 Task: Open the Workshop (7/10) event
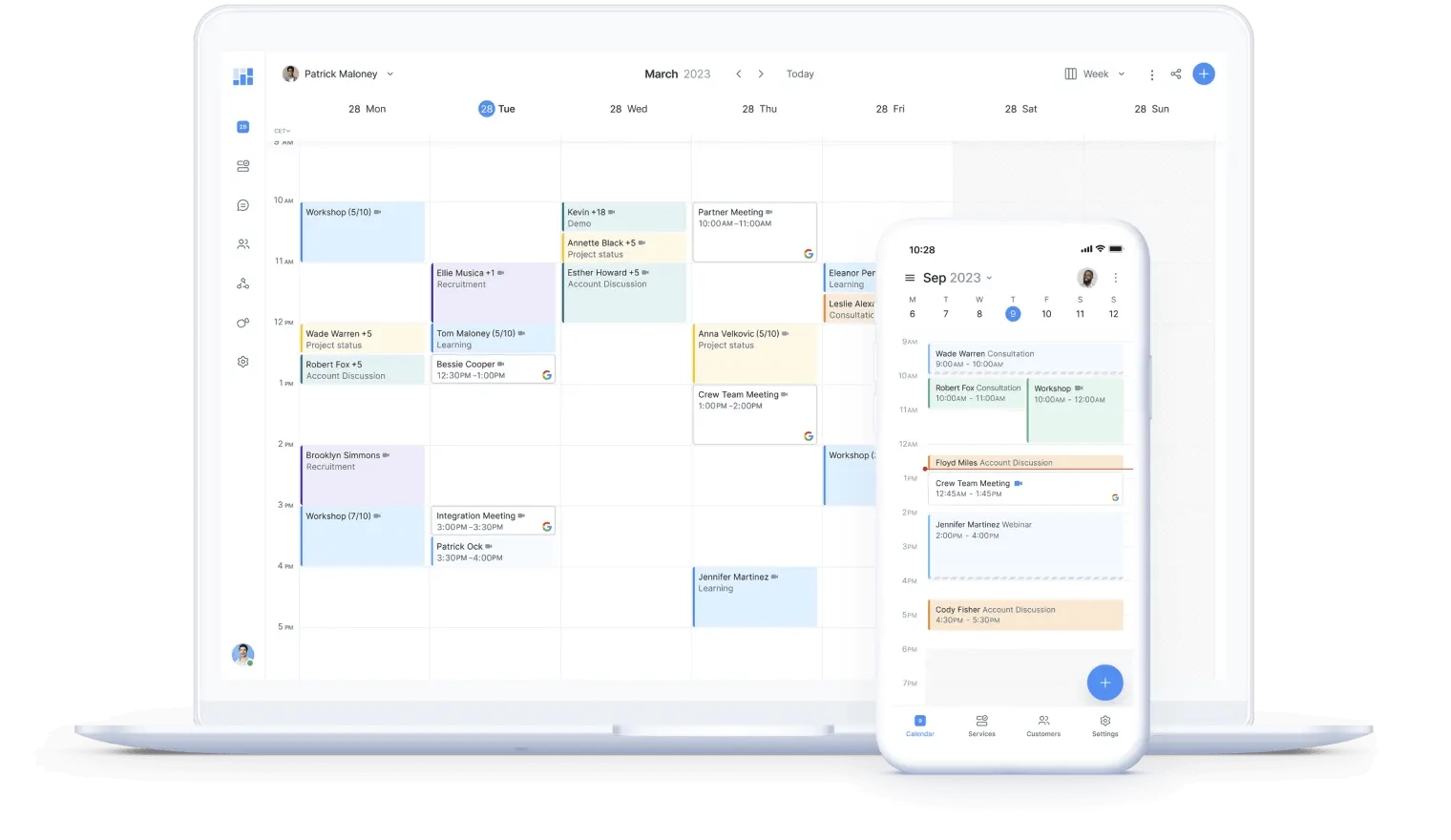point(363,536)
